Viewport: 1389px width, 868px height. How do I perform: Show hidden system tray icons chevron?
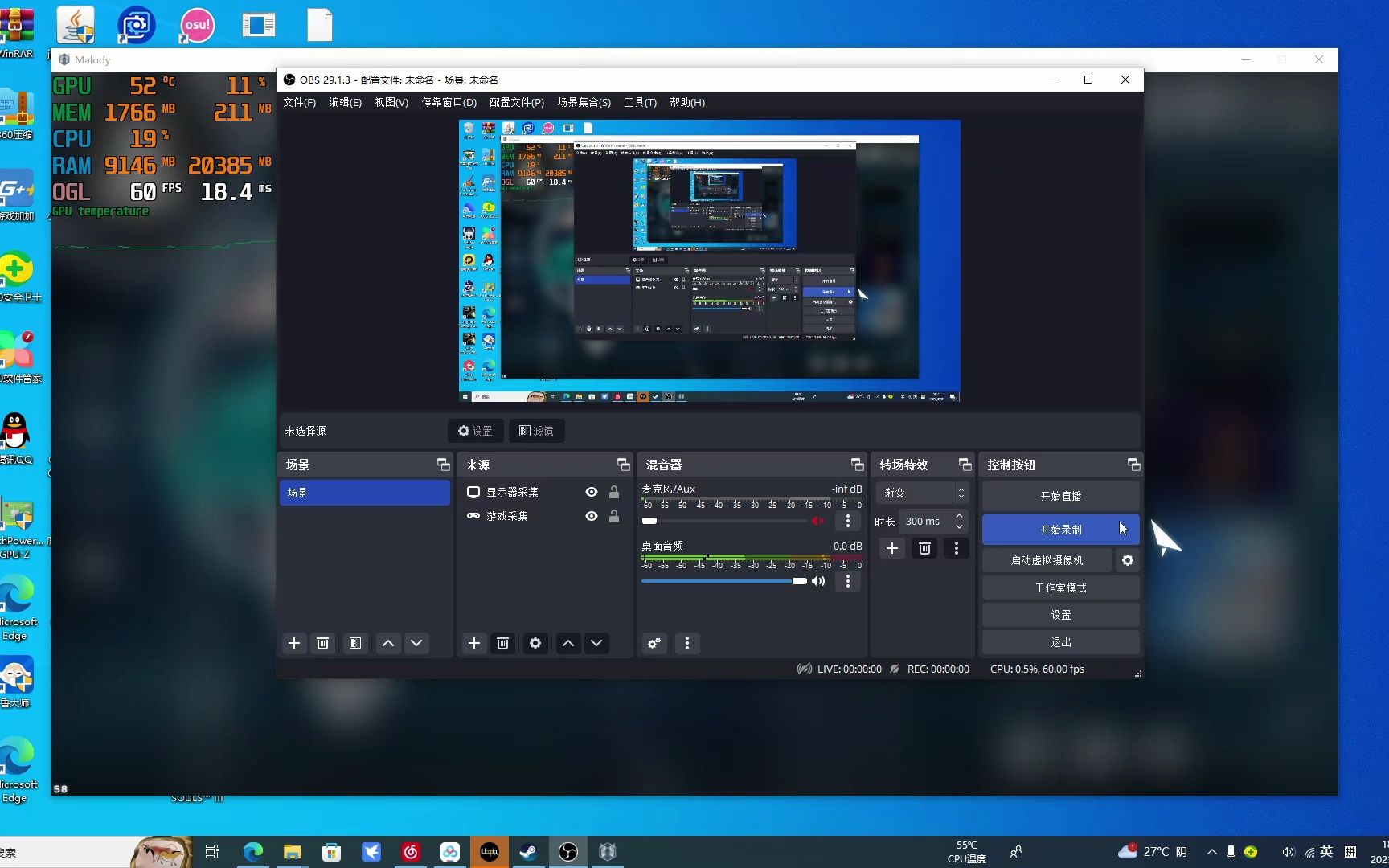click(x=1211, y=852)
